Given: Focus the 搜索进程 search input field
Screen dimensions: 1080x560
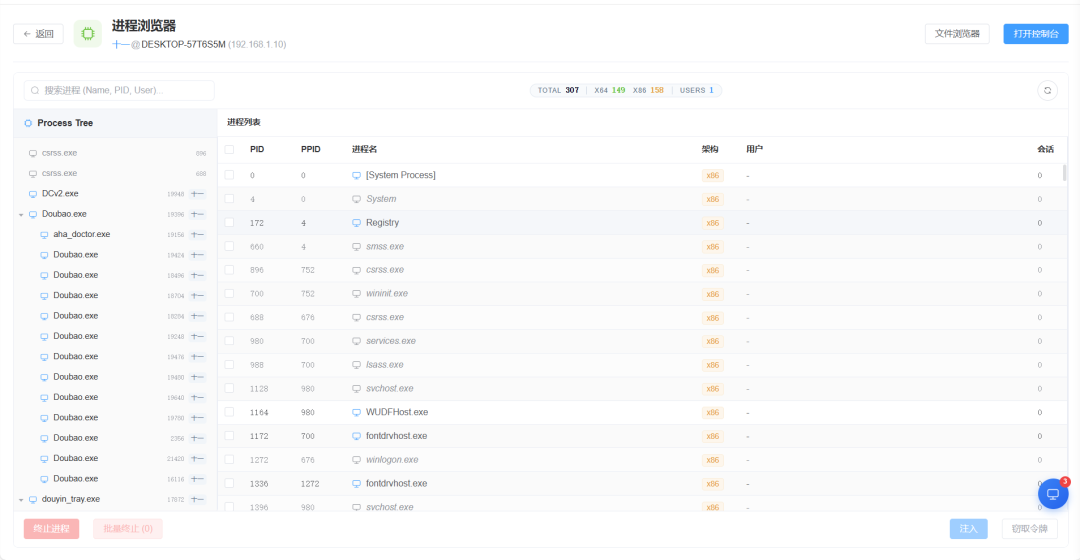Looking at the screenshot, I should (119, 90).
